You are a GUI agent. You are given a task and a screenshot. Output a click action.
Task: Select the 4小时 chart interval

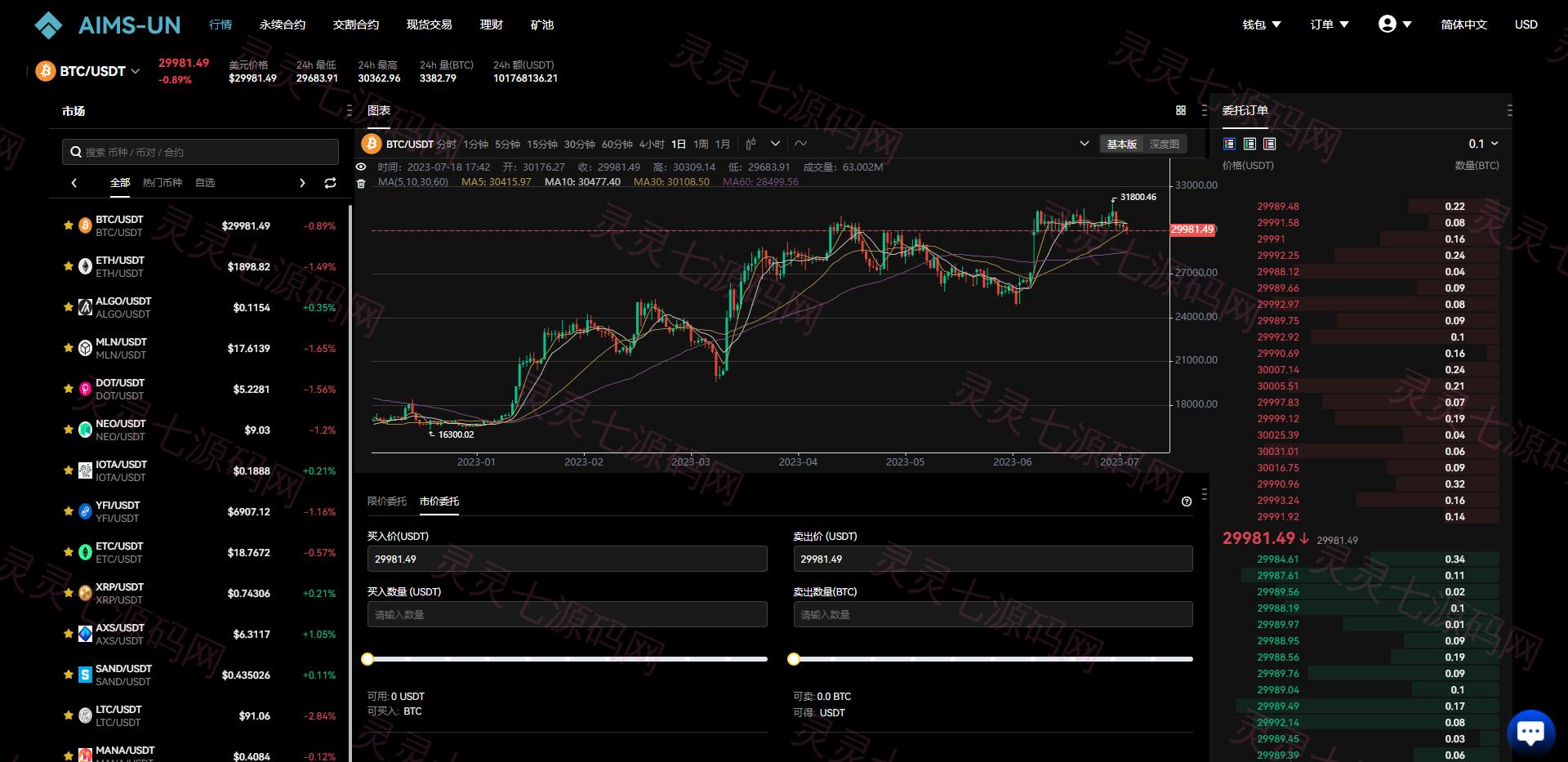(652, 145)
